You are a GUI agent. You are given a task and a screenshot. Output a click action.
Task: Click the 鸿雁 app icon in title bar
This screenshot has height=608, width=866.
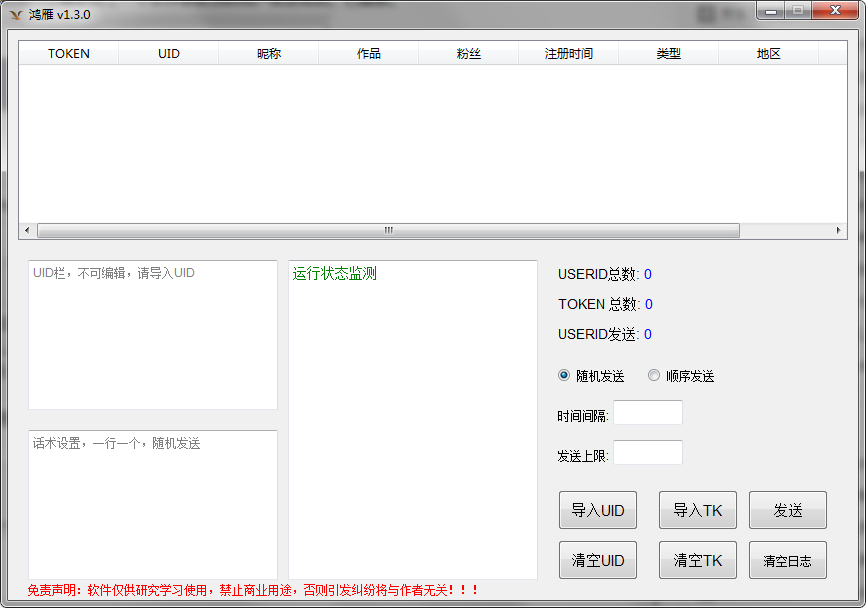pyautogui.click(x=15, y=15)
